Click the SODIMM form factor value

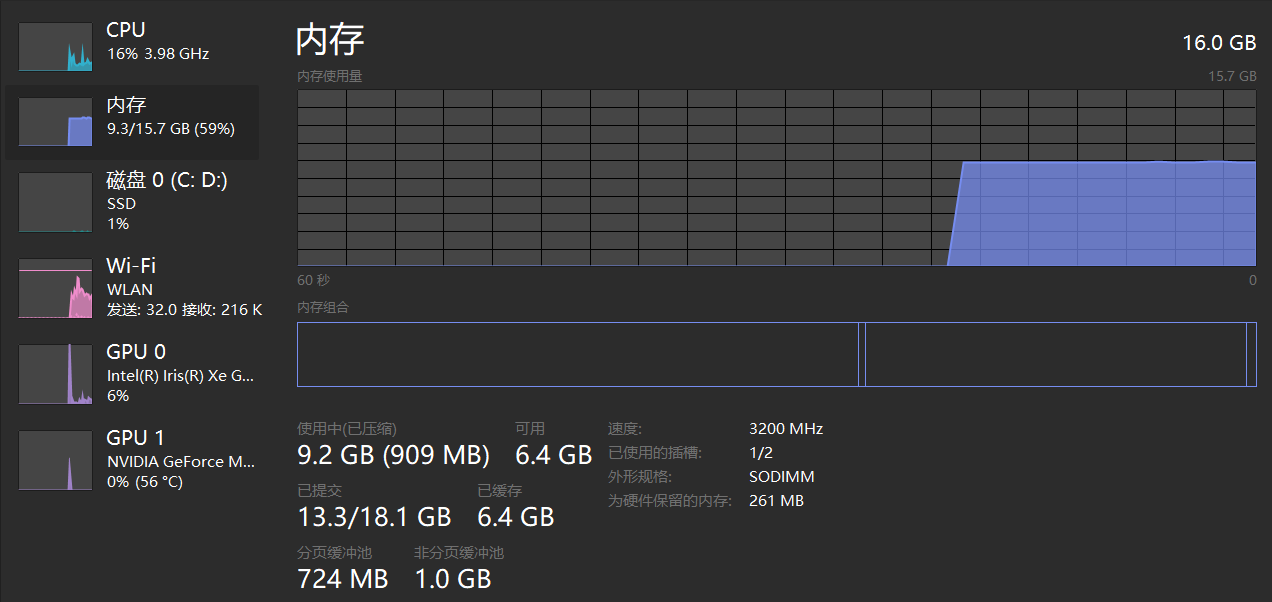point(781,477)
